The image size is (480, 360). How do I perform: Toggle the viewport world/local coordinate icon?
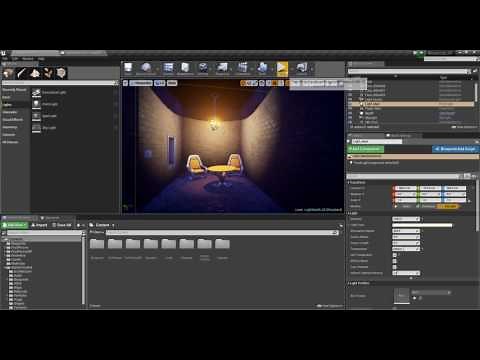point(262,83)
